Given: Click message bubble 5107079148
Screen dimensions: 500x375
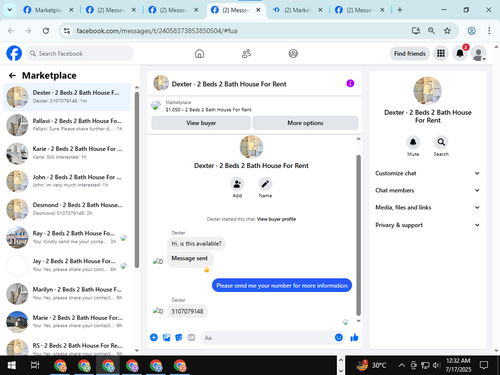Looking at the screenshot, I should coord(187,311).
